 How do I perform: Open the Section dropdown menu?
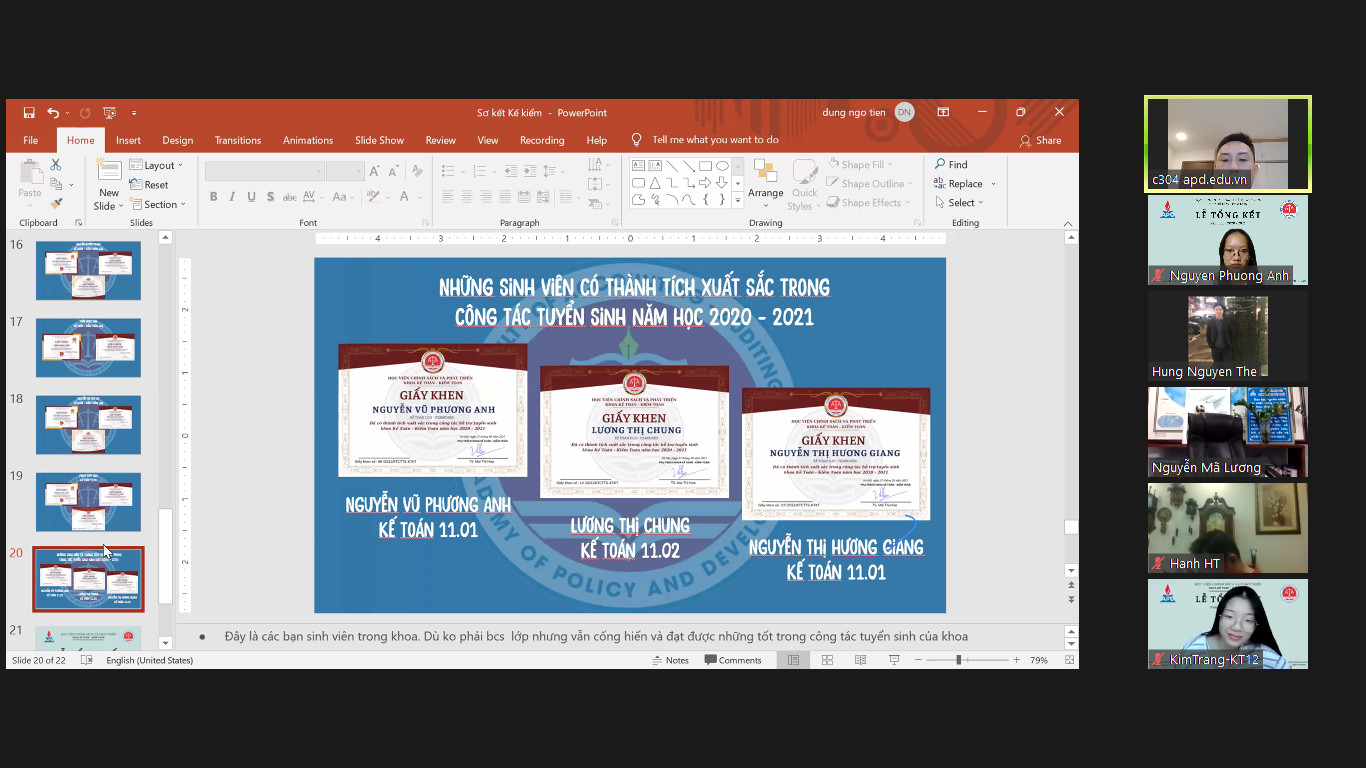(159, 204)
